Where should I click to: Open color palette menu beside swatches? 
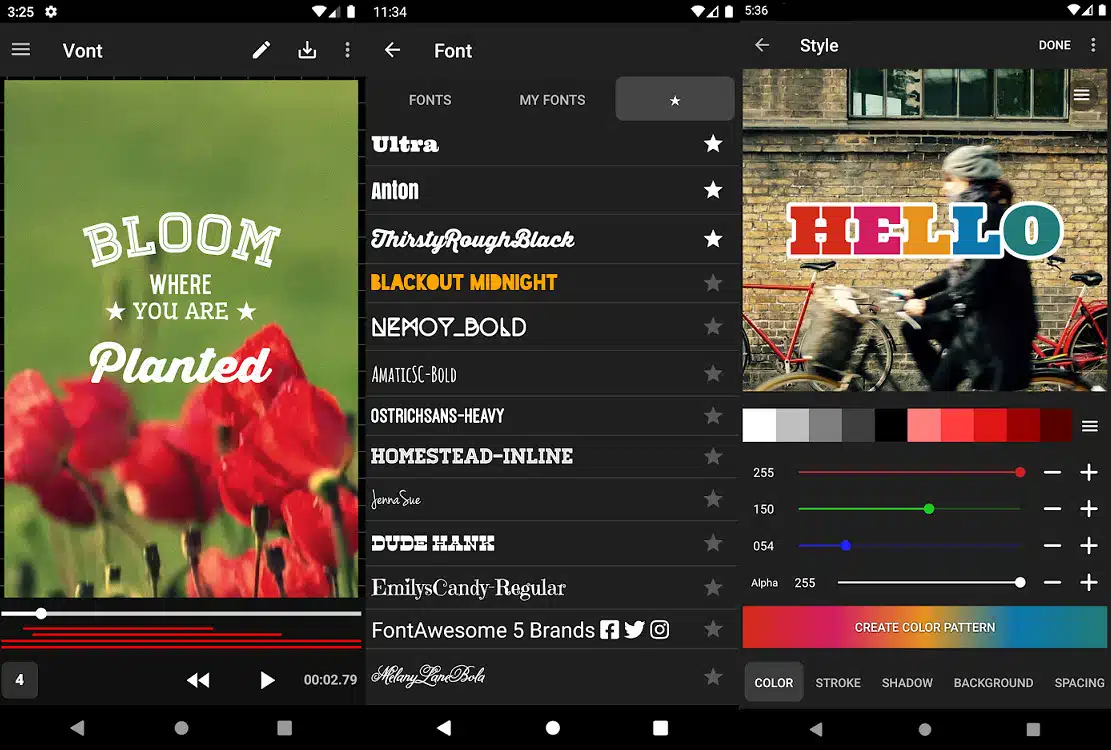pyautogui.click(x=1090, y=426)
